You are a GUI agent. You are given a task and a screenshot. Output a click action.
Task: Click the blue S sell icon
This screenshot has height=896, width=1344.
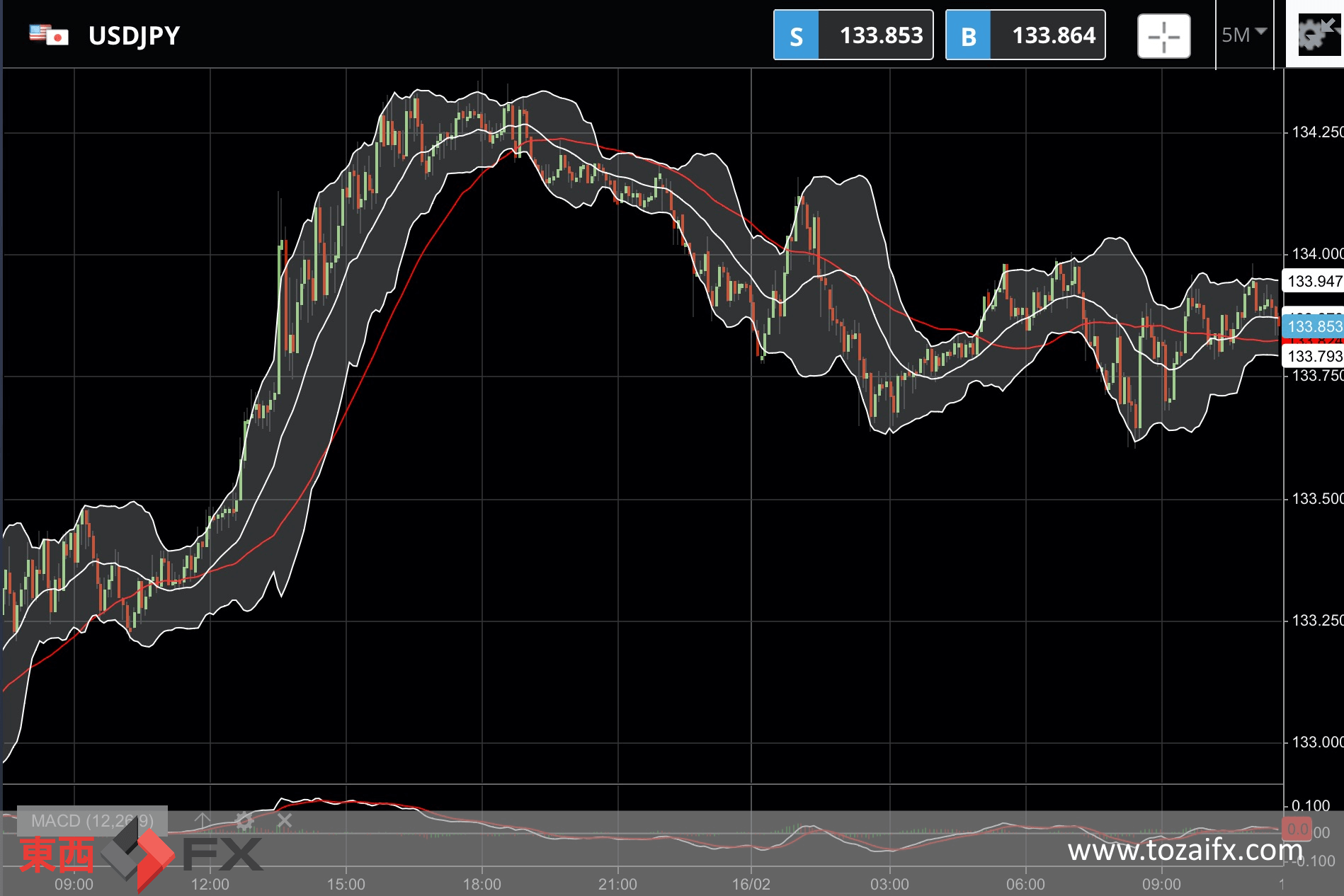796,35
